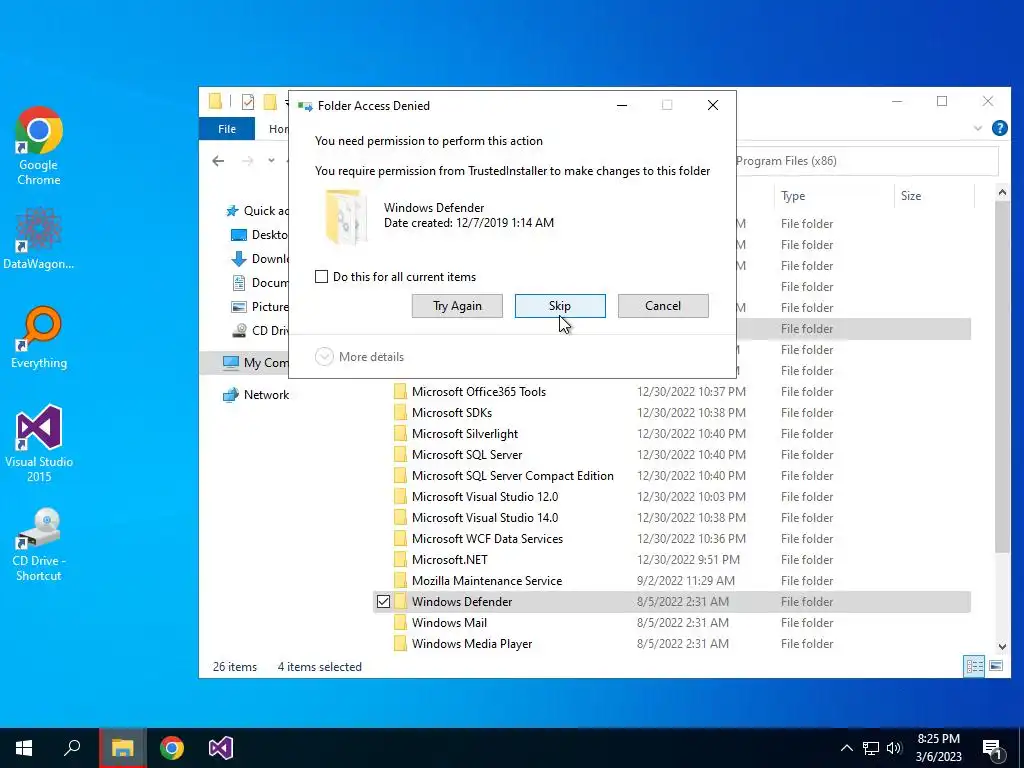Check Do this for all current items

click(321, 276)
